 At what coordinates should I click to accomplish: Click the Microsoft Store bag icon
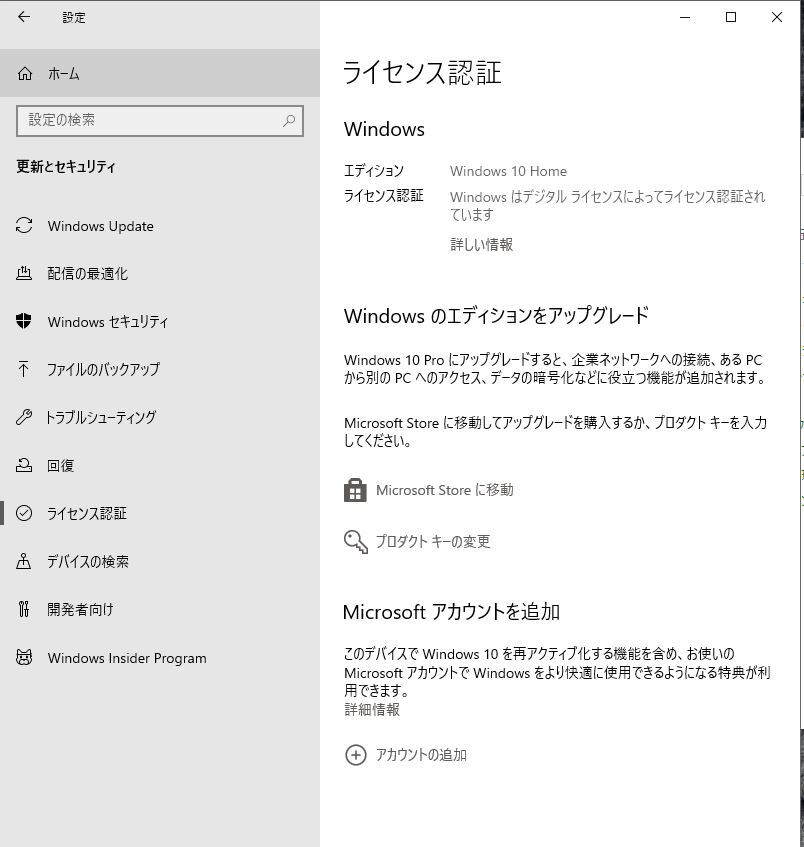pyautogui.click(x=355, y=490)
